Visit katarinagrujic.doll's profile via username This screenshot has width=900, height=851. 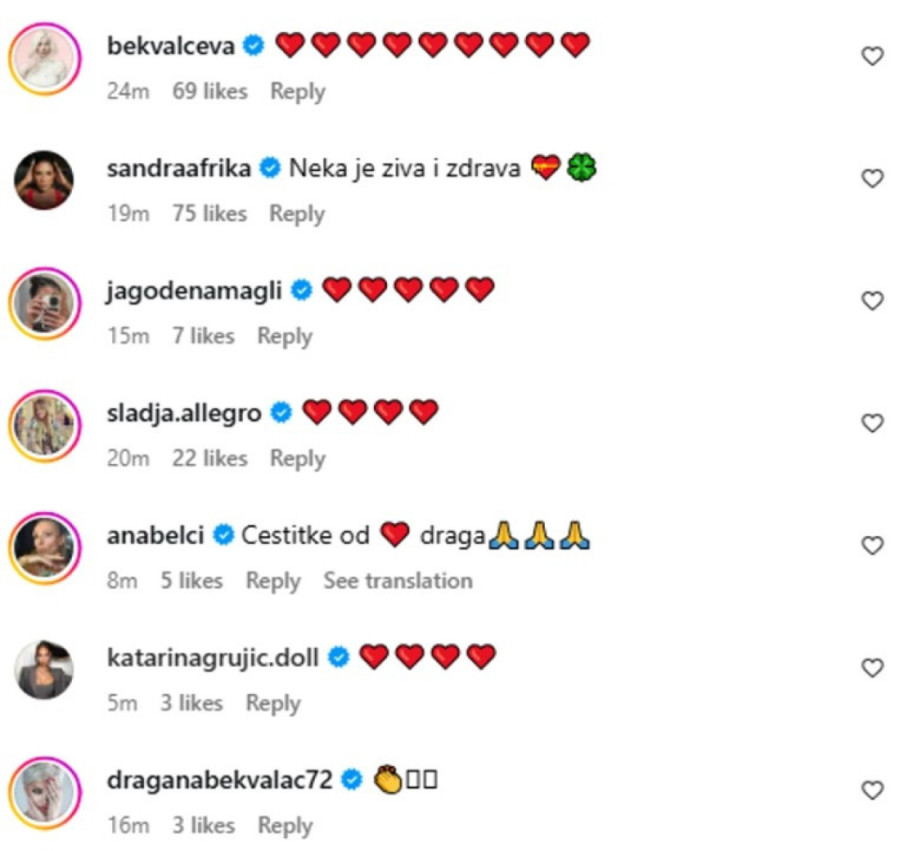(212, 657)
